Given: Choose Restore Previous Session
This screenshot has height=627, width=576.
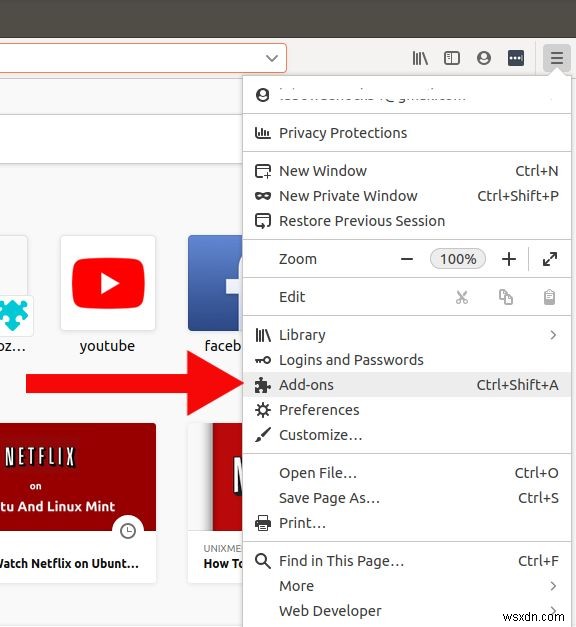Looking at the screenshot, I should 407,221.
